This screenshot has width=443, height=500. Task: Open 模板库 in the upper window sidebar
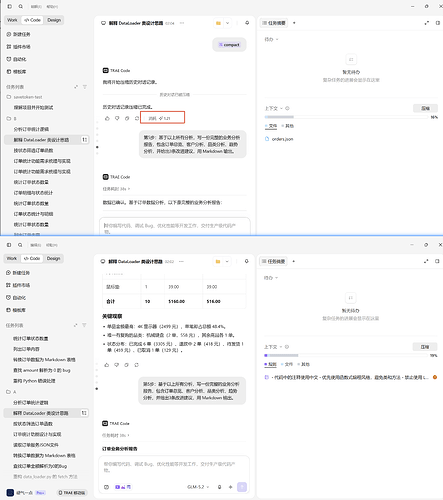[x=16, y=72]
